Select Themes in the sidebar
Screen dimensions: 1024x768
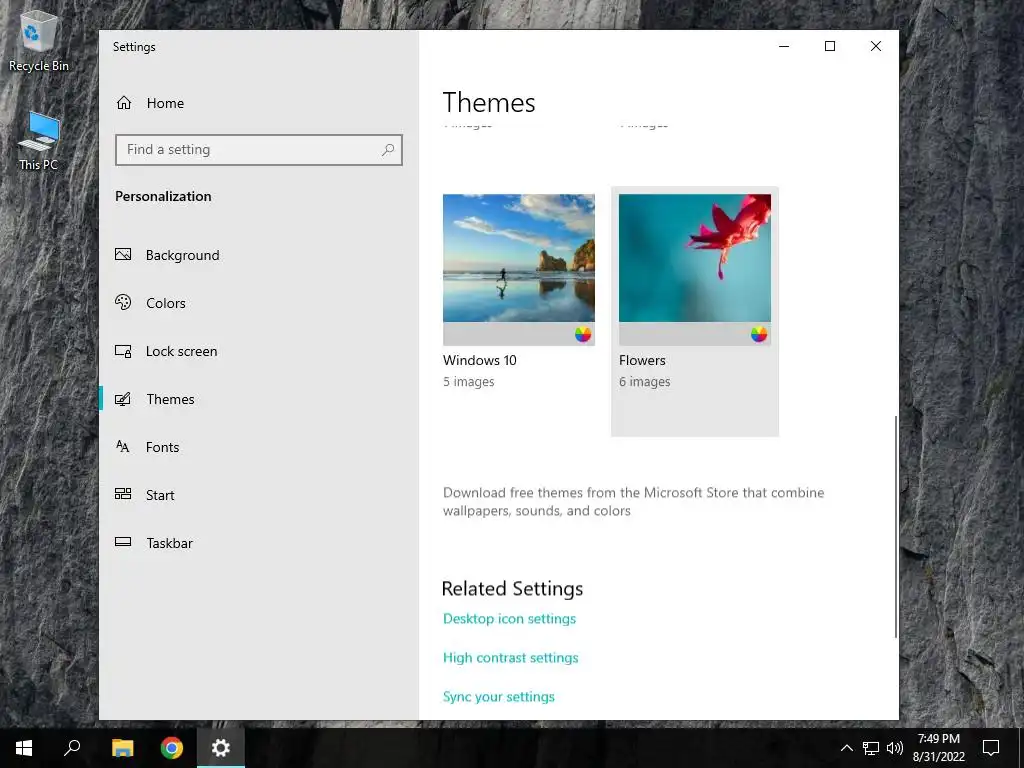[x=259, y=399]
